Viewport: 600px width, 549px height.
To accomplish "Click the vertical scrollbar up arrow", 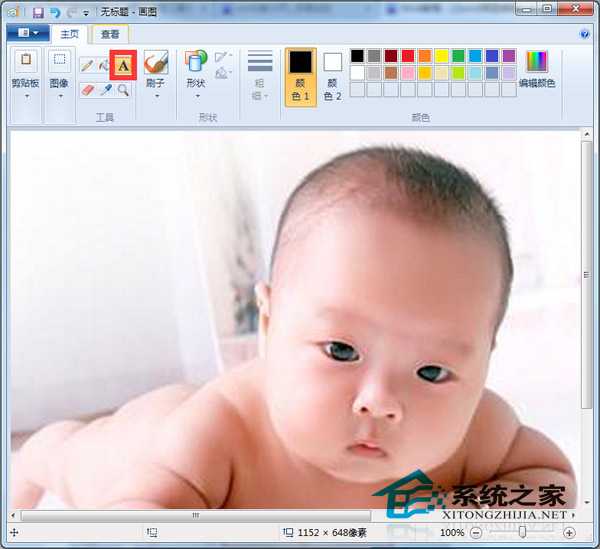I will pos(586,134).
